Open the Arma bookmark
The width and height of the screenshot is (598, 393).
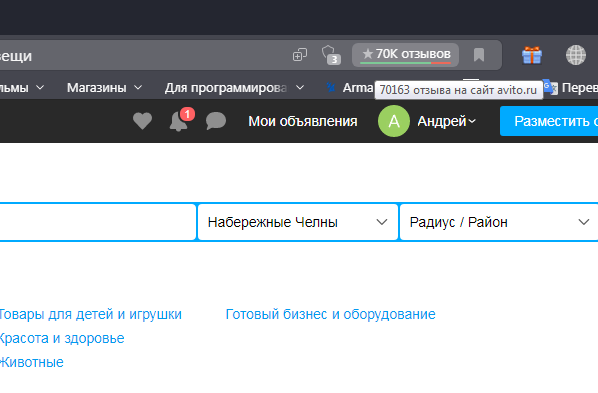pyautogui.click(x=350, y=88)
